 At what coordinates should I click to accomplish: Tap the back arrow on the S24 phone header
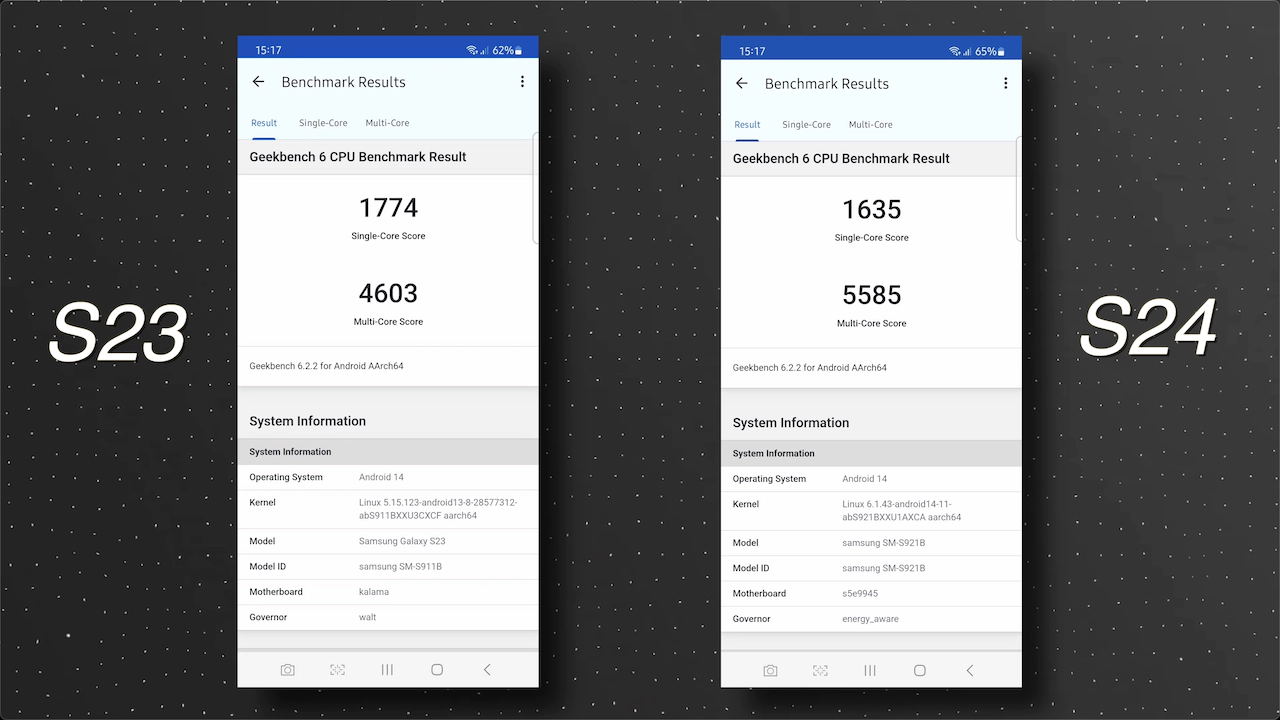pos(741,84)
